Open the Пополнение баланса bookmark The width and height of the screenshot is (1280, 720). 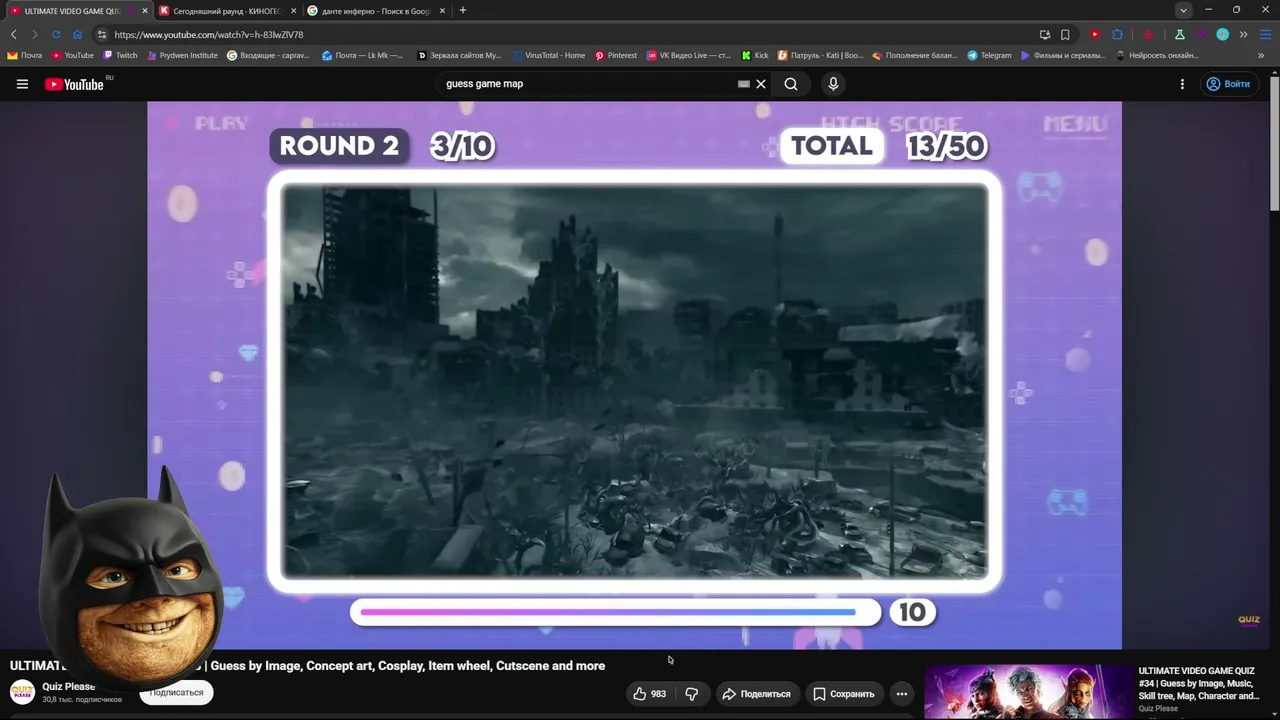tap(915, 56)
